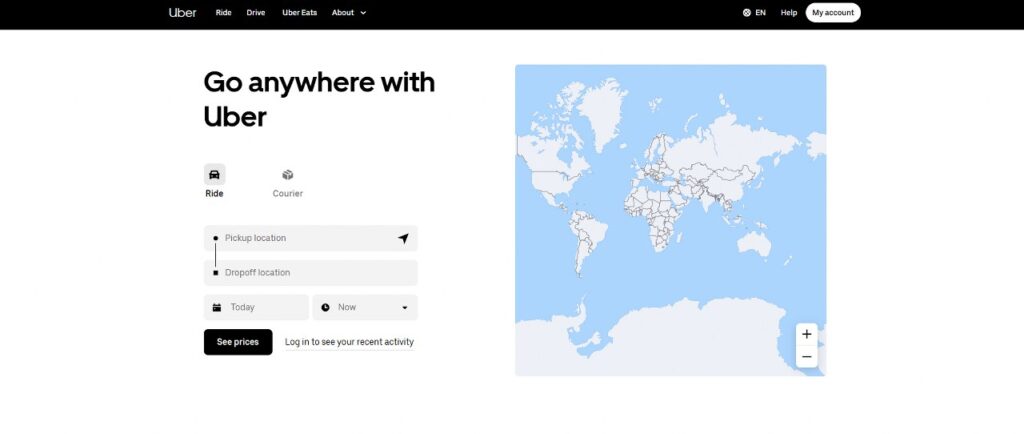Click the globe language icon
Viewport: 1024px width, 434px height.
[x=747, y=13]
